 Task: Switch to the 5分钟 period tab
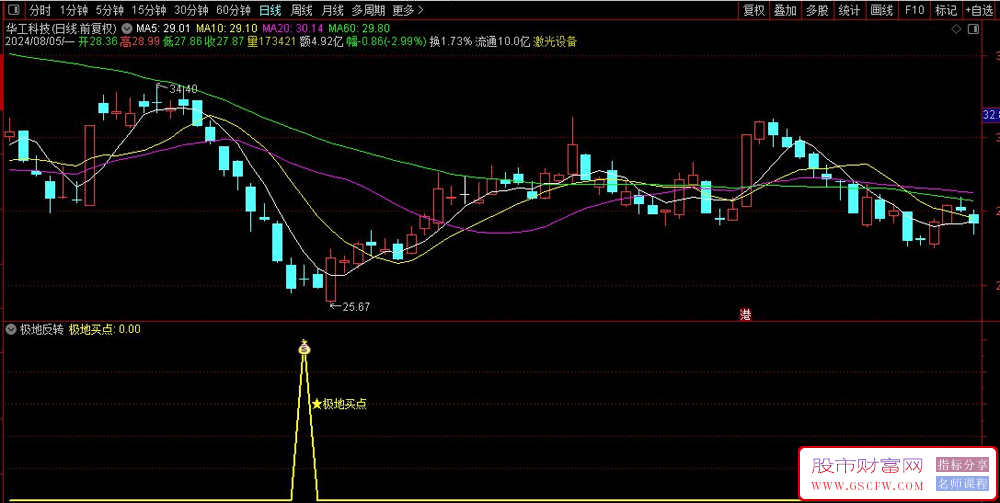click(109, 10)
